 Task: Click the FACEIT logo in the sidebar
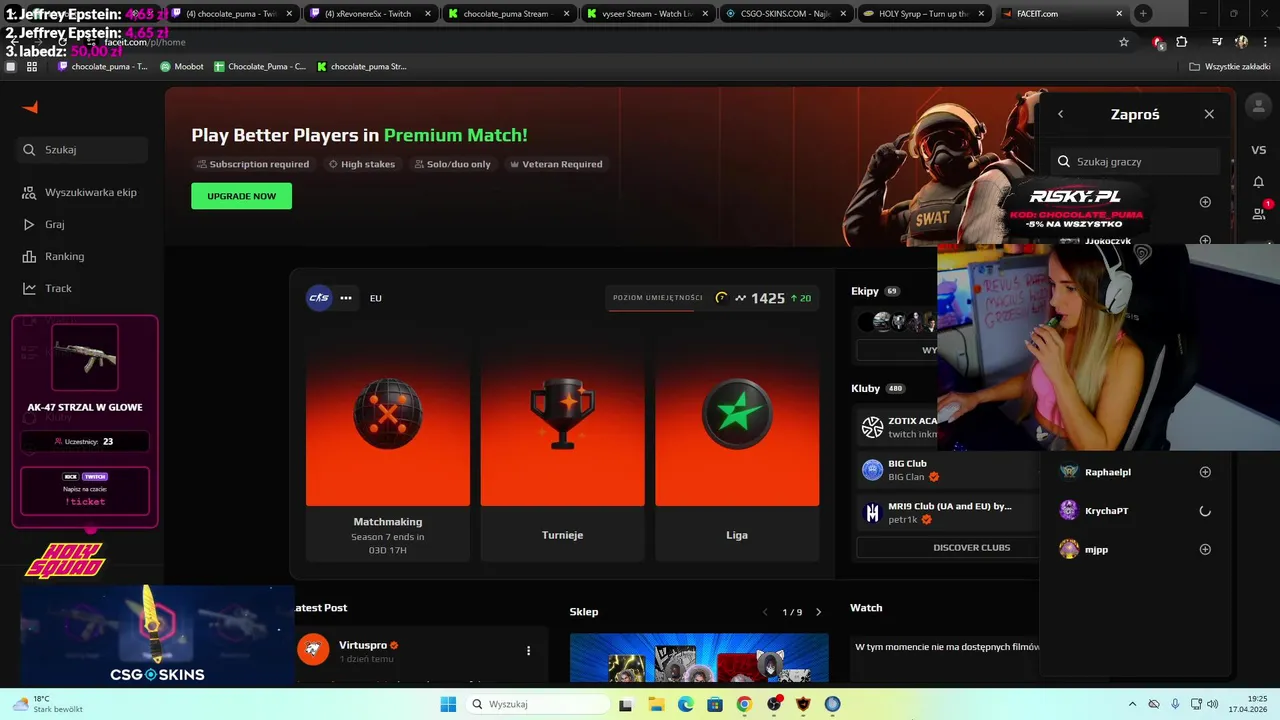tap(30, 107)
